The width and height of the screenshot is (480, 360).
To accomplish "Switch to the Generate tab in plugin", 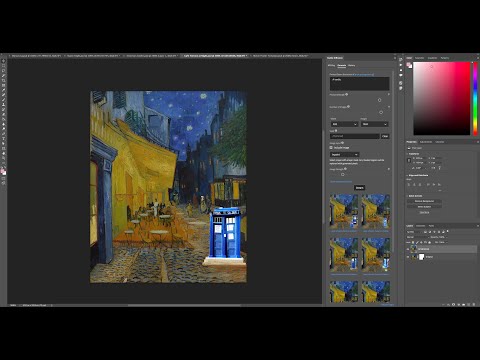I will tap(342, 66).
